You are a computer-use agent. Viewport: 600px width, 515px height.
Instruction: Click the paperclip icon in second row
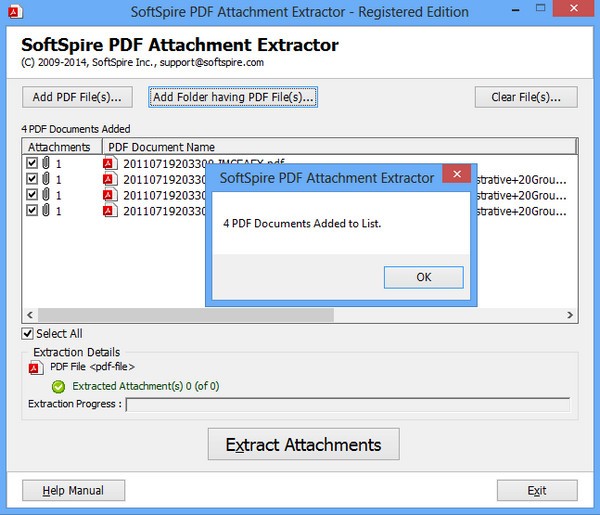coord(46,179)
